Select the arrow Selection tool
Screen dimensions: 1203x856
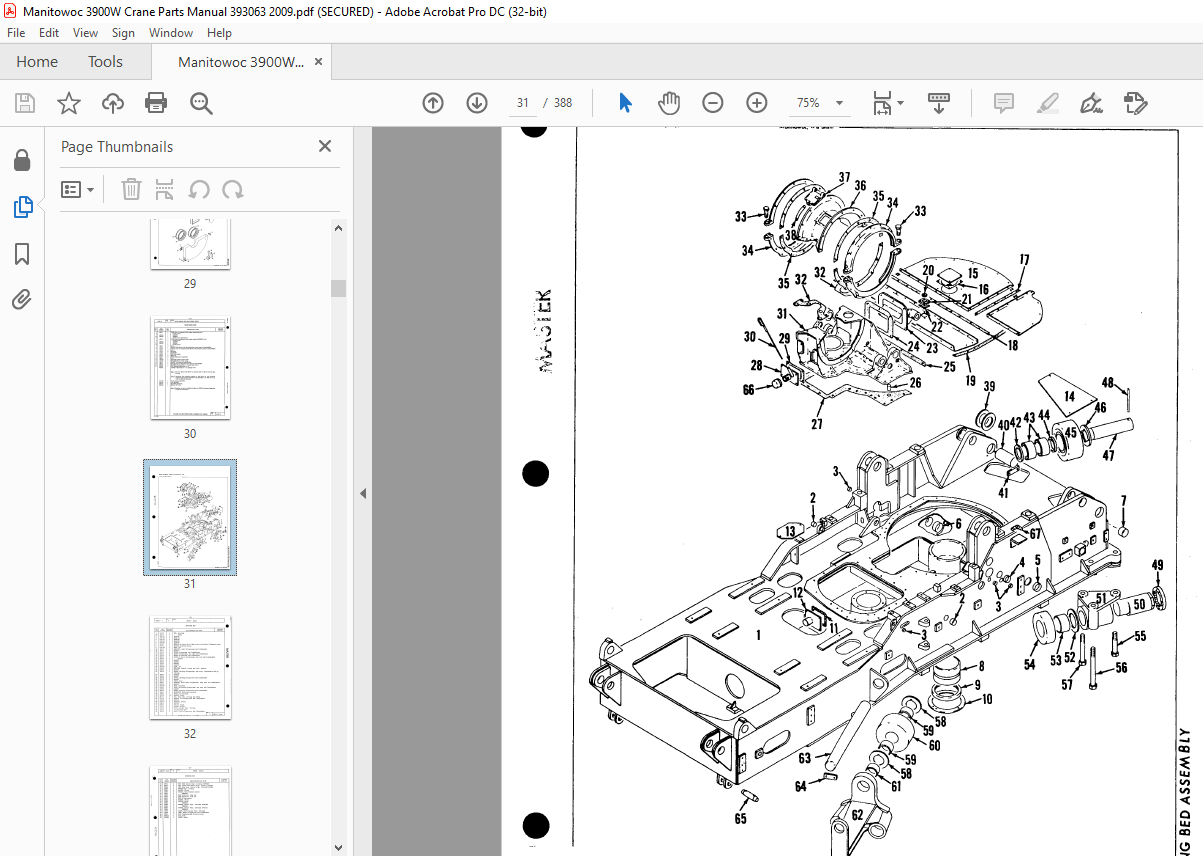[x=626, y=103]
